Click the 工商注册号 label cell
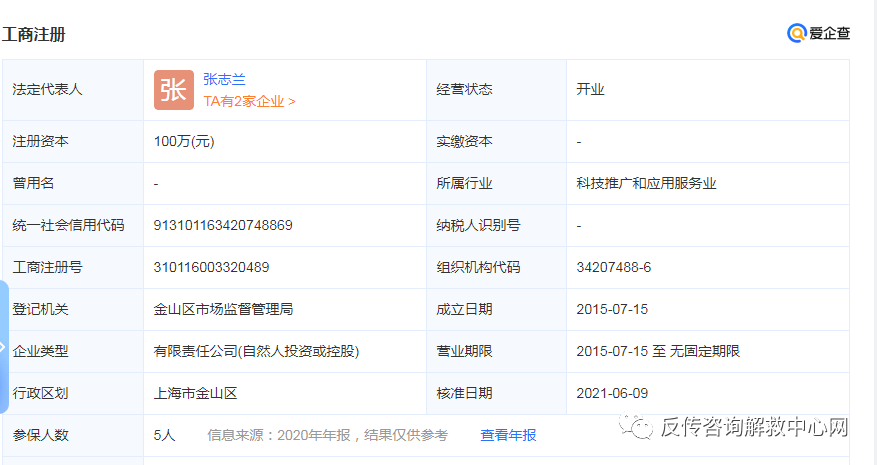Image resolution: width=877 pixels, height=465 pixels. 73,267
